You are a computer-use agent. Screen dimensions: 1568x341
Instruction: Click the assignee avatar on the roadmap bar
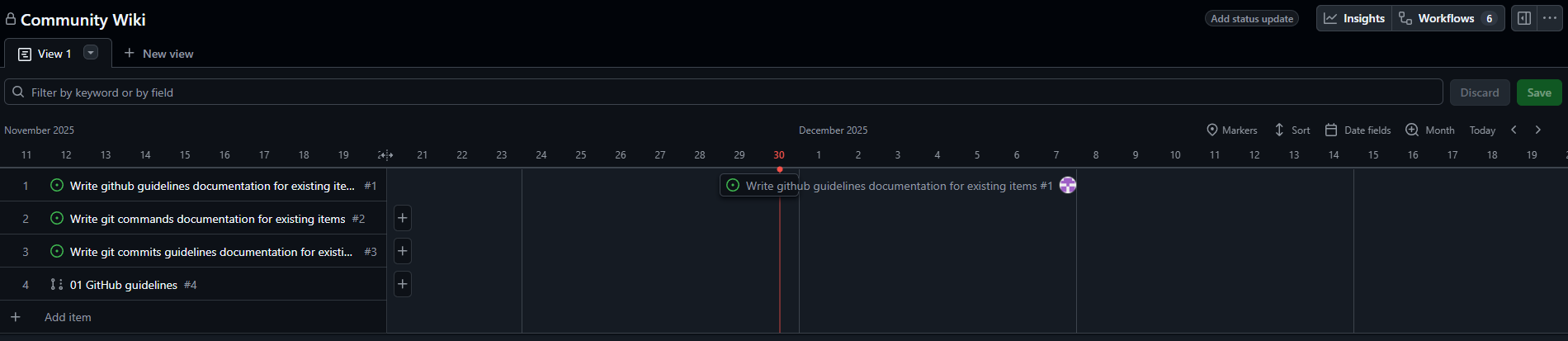click(x=1068, y=185)
